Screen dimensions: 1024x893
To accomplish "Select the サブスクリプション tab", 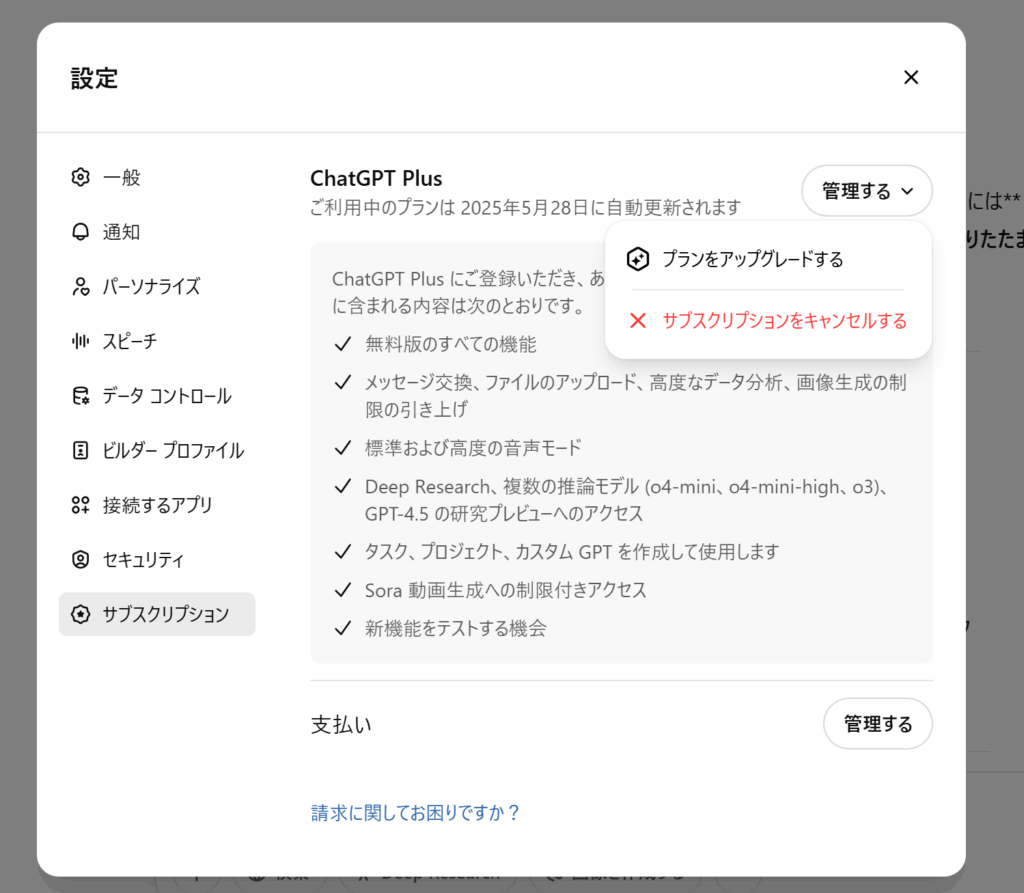I will tap(157, 614).
